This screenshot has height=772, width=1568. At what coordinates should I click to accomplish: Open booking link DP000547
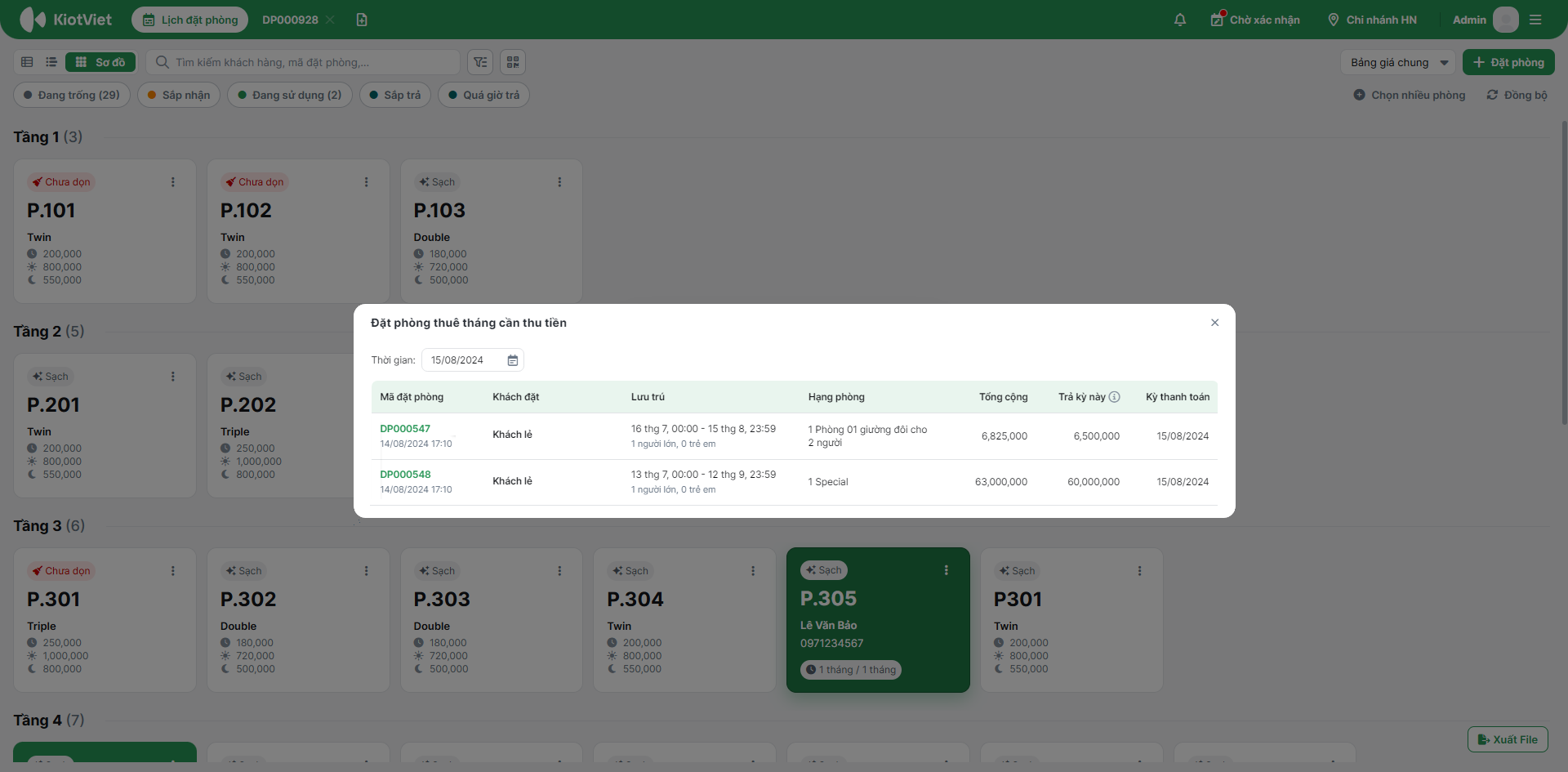pos(405,429)
